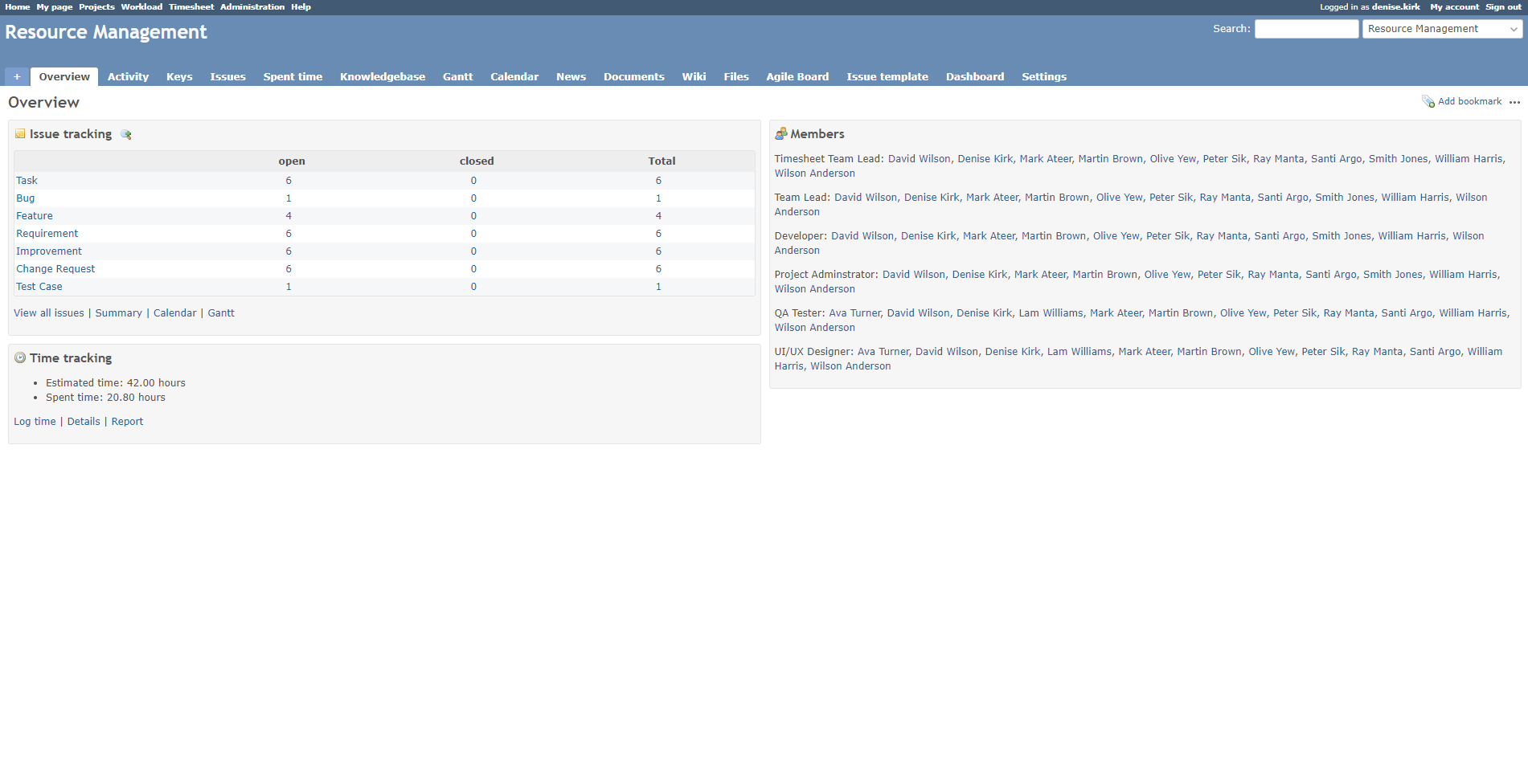Click the zoom icon beside Issue tracking

(x=126, y=135)
